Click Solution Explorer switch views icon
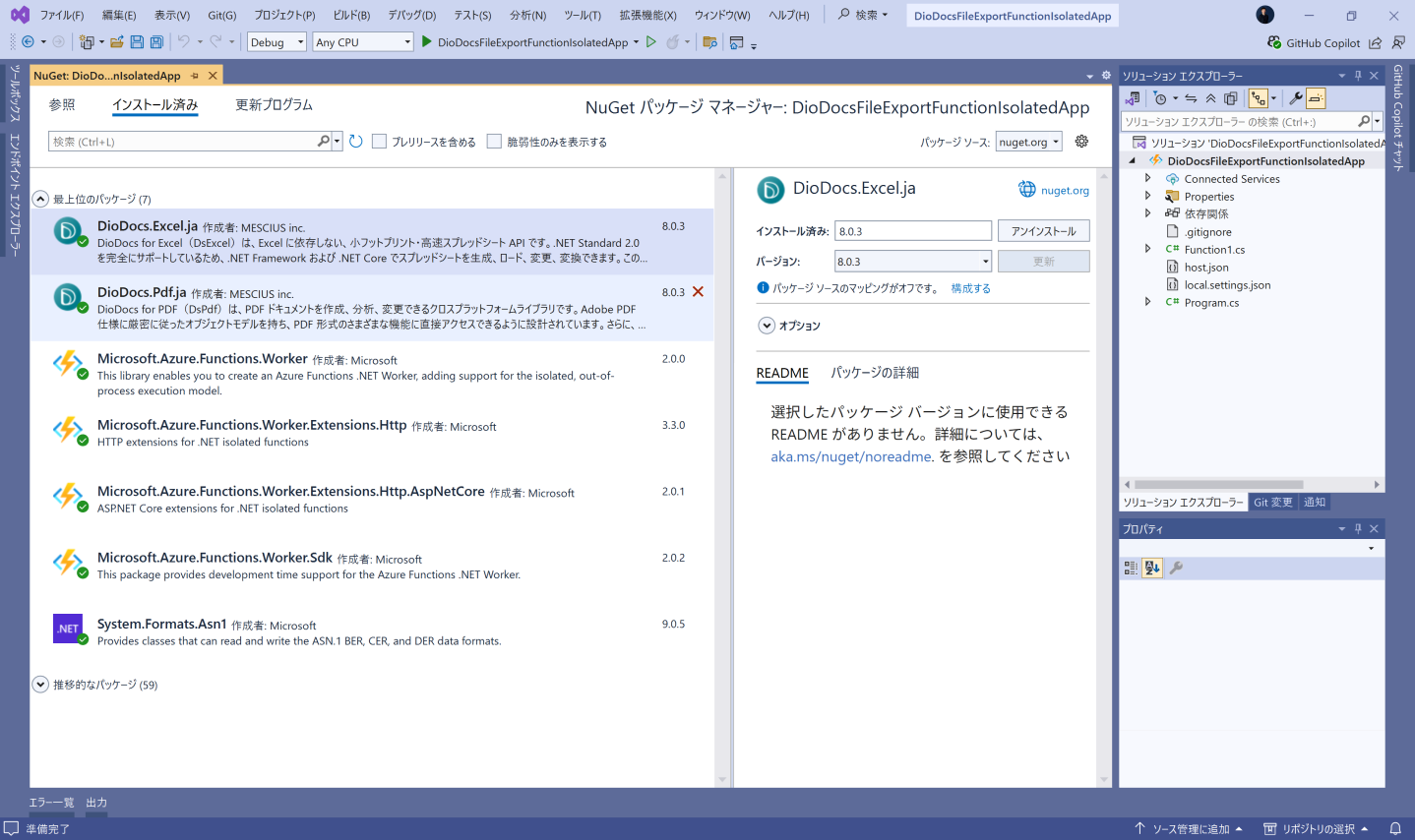 pyautogui.click(x=1133, y=98)
